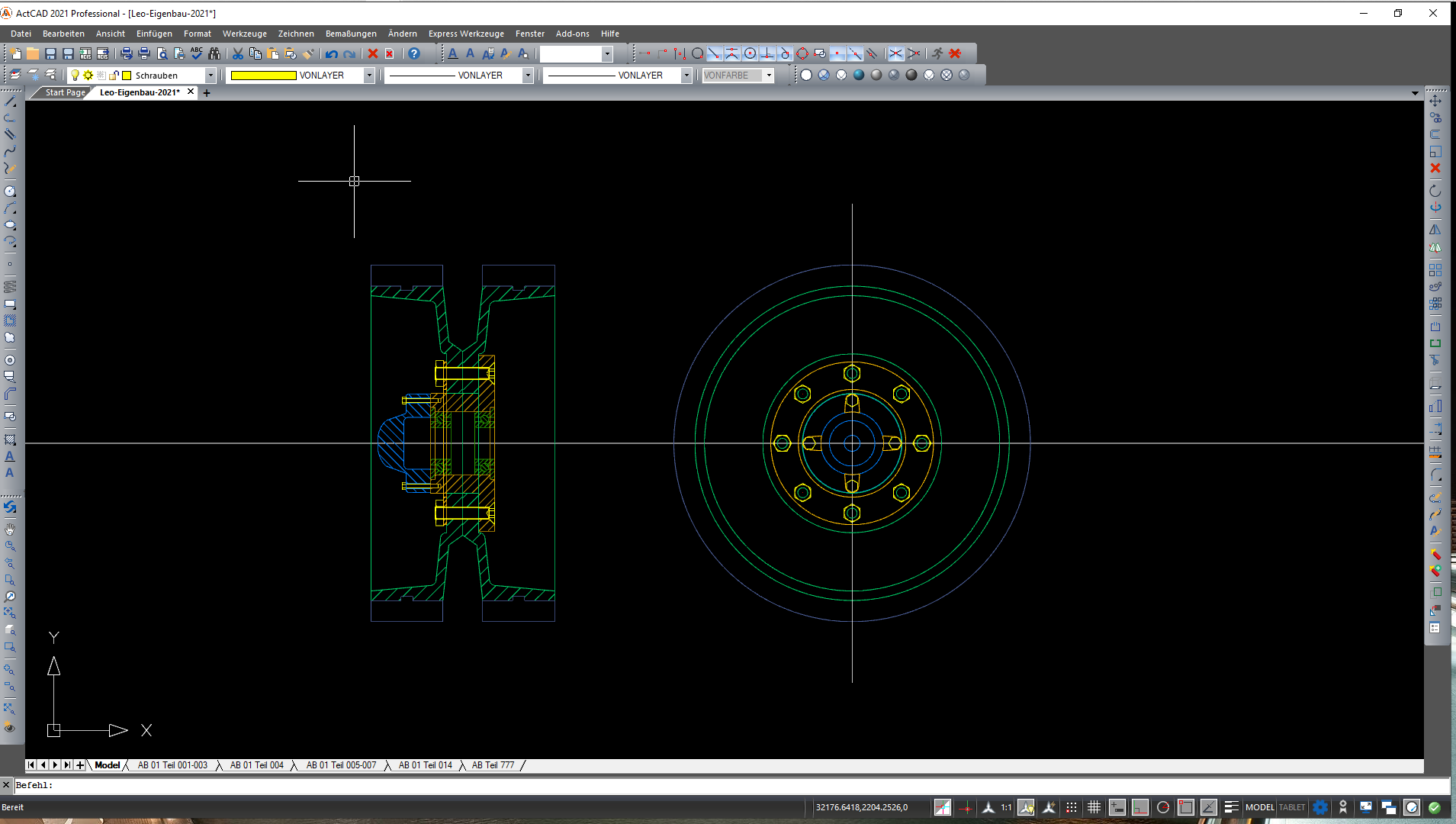The height and width of the screenshot is (824, 1456).
Task: Expand the yellow VONLAYER color dropdown
Action: (x=369, y=76)
